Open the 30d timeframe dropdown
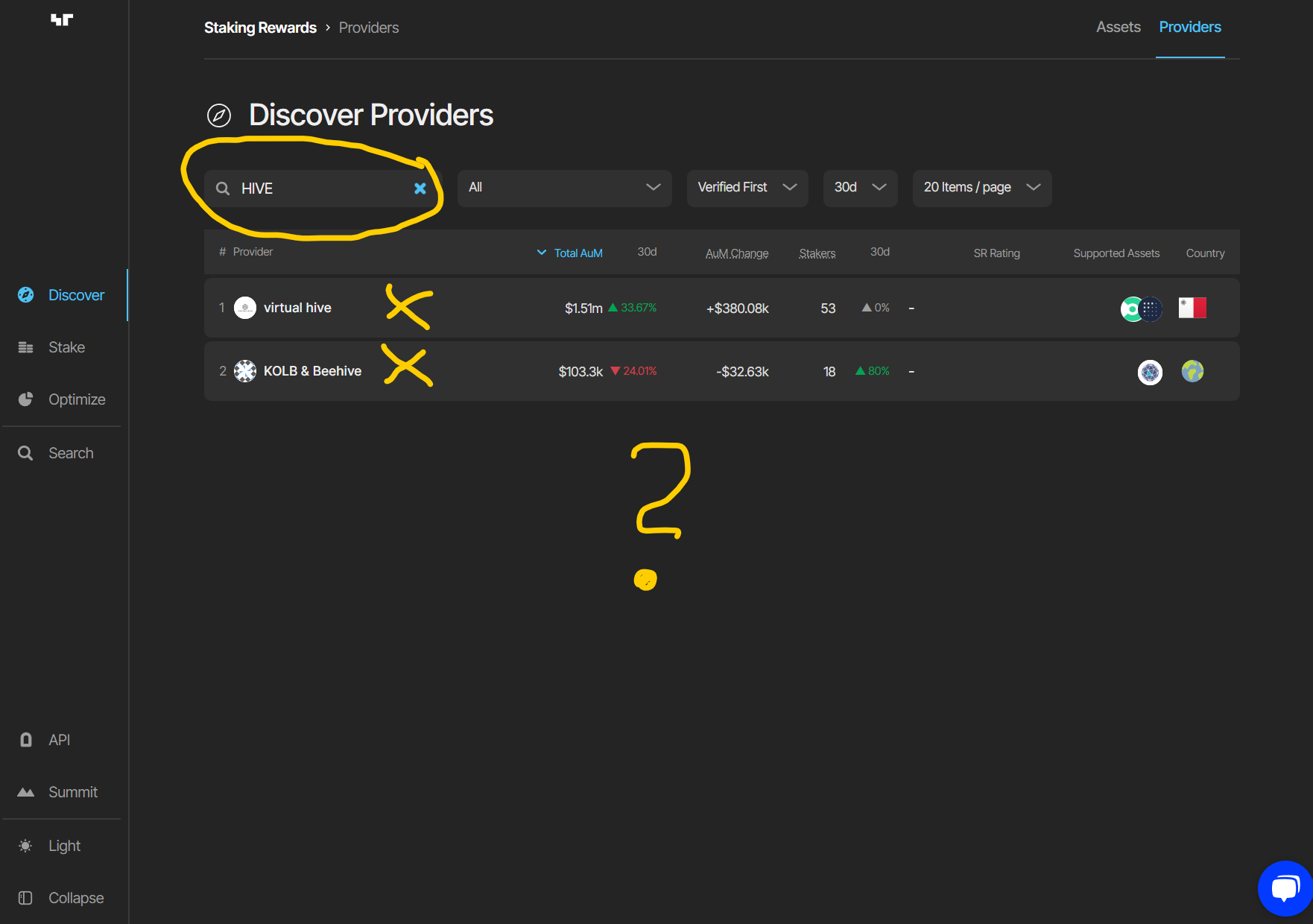Screen dimensions: 1313x924 [861, 188]
